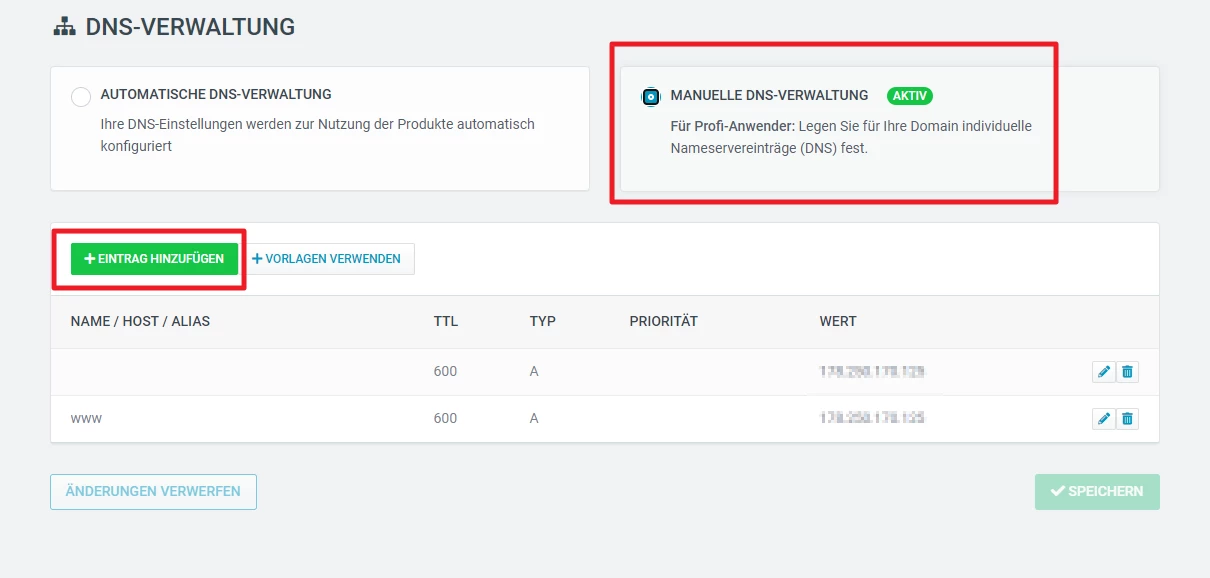1210x578 pixels.
Task: Select the Automatische DNS-Verwaltung radio button
Action: [x=81, y=97]
